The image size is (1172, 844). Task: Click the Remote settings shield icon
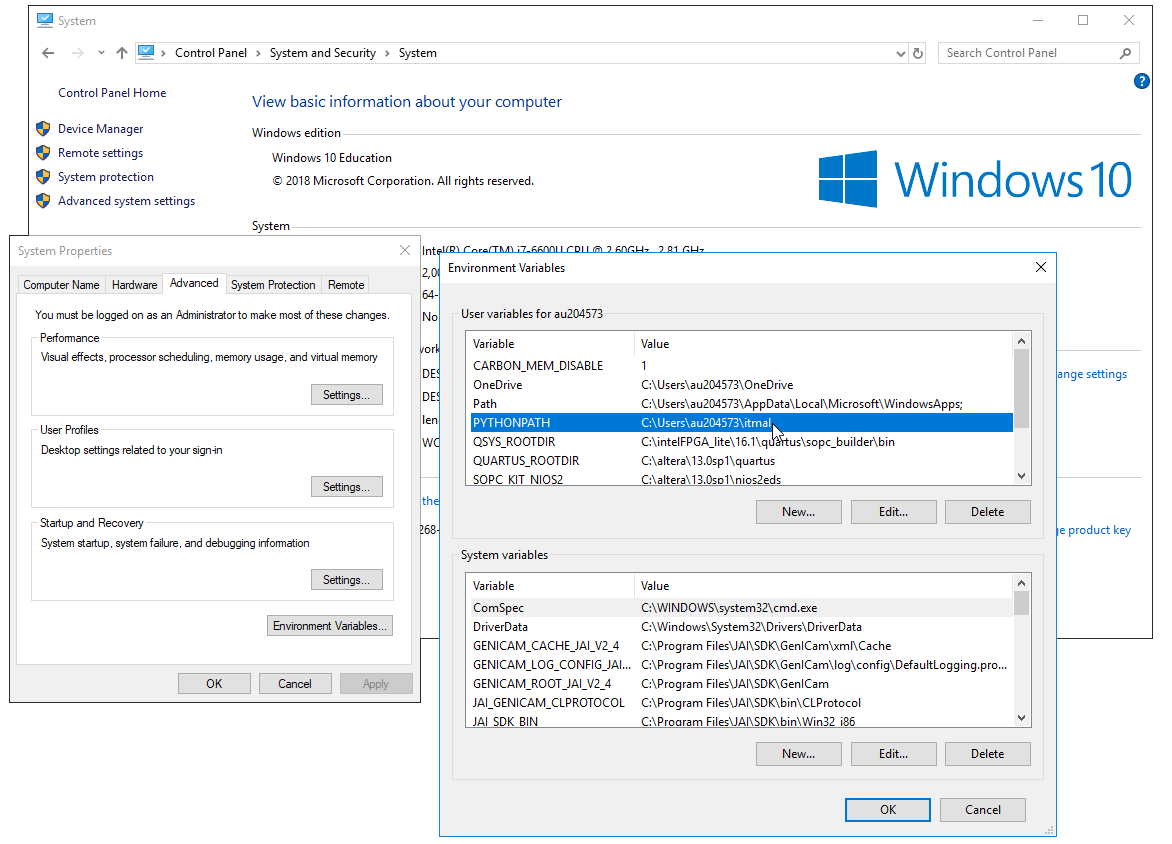click(x=43, y=153)
